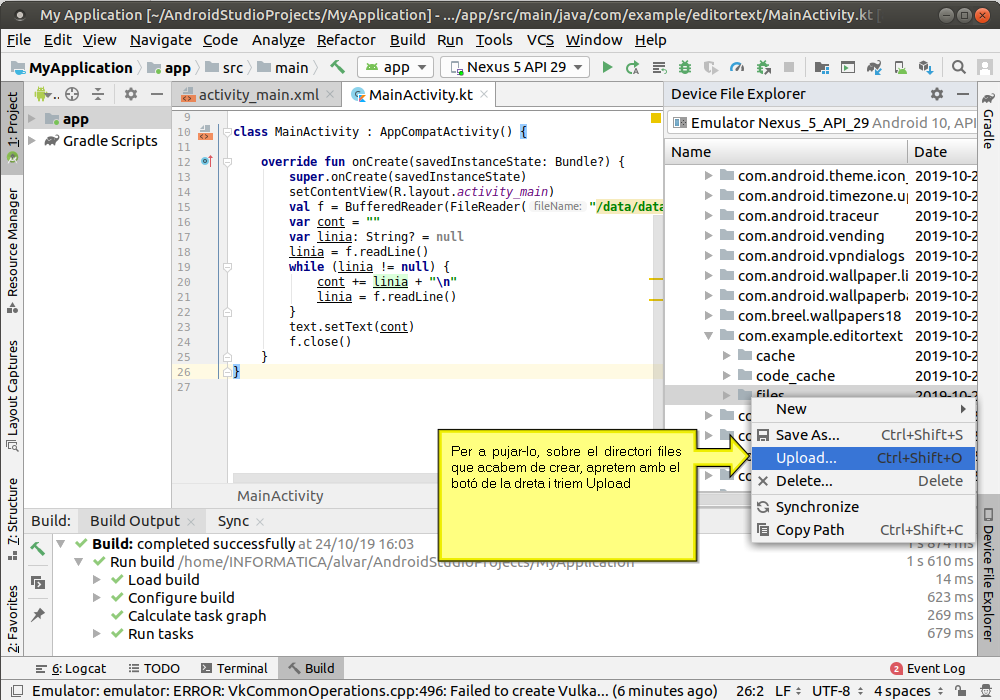Open the emulator device selection combo box

[x=823, y=122]
